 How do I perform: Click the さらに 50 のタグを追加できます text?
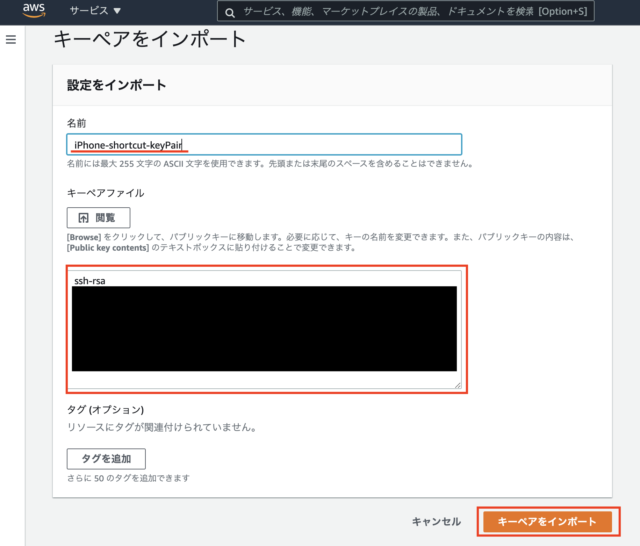coord(128,478)
